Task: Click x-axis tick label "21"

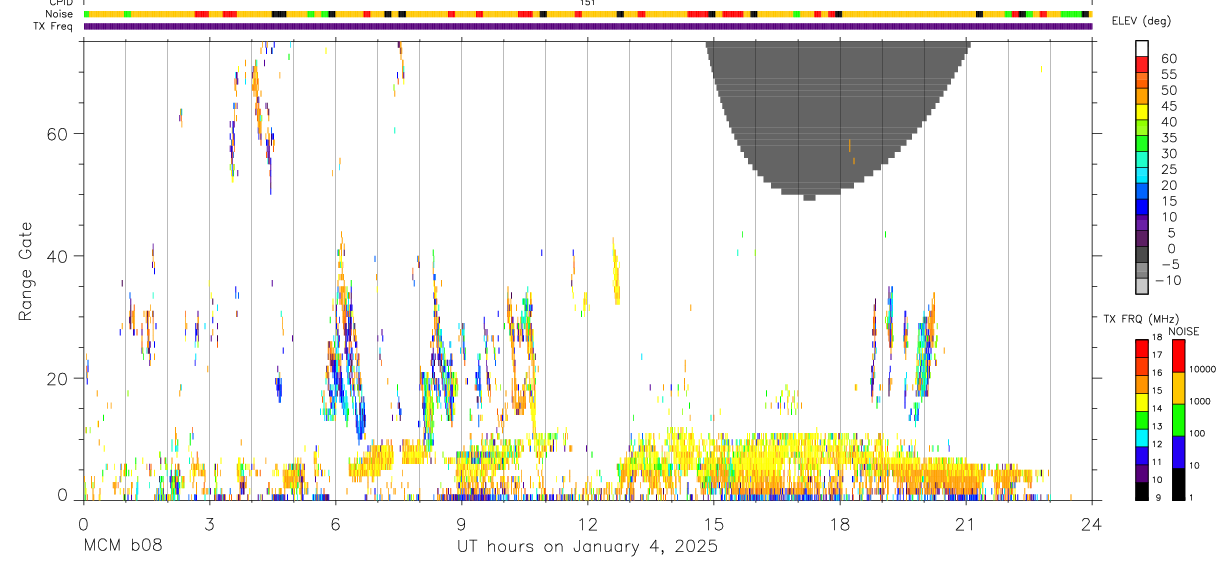Action: (965, 524)
